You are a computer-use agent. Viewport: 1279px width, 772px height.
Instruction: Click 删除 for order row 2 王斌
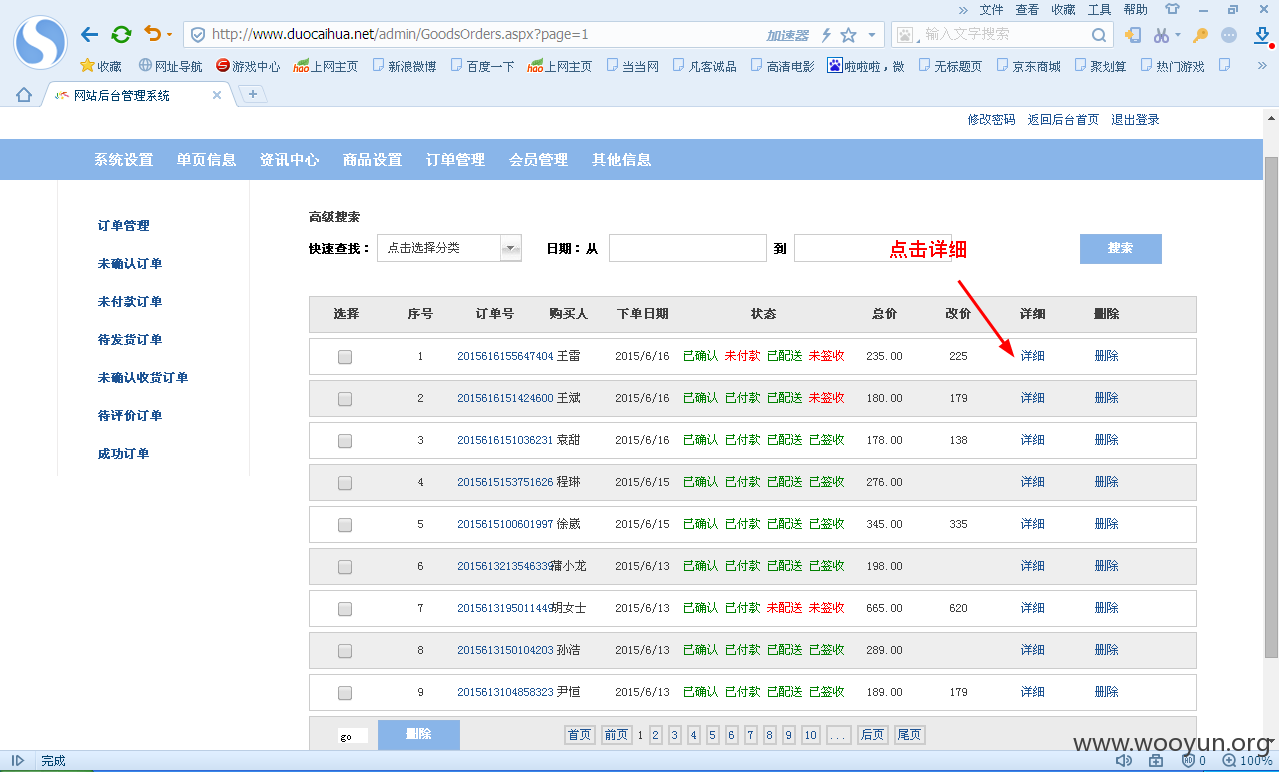pos(1106,398)
